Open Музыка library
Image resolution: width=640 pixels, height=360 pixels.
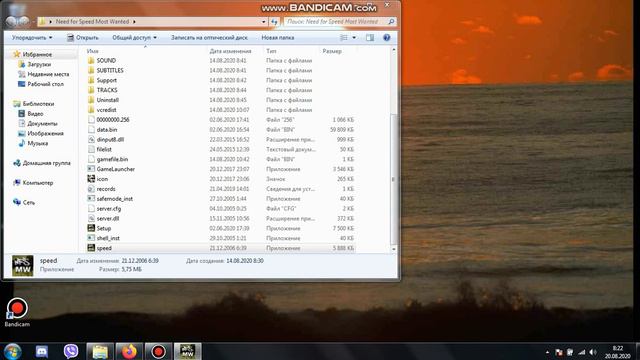(38, 143)
